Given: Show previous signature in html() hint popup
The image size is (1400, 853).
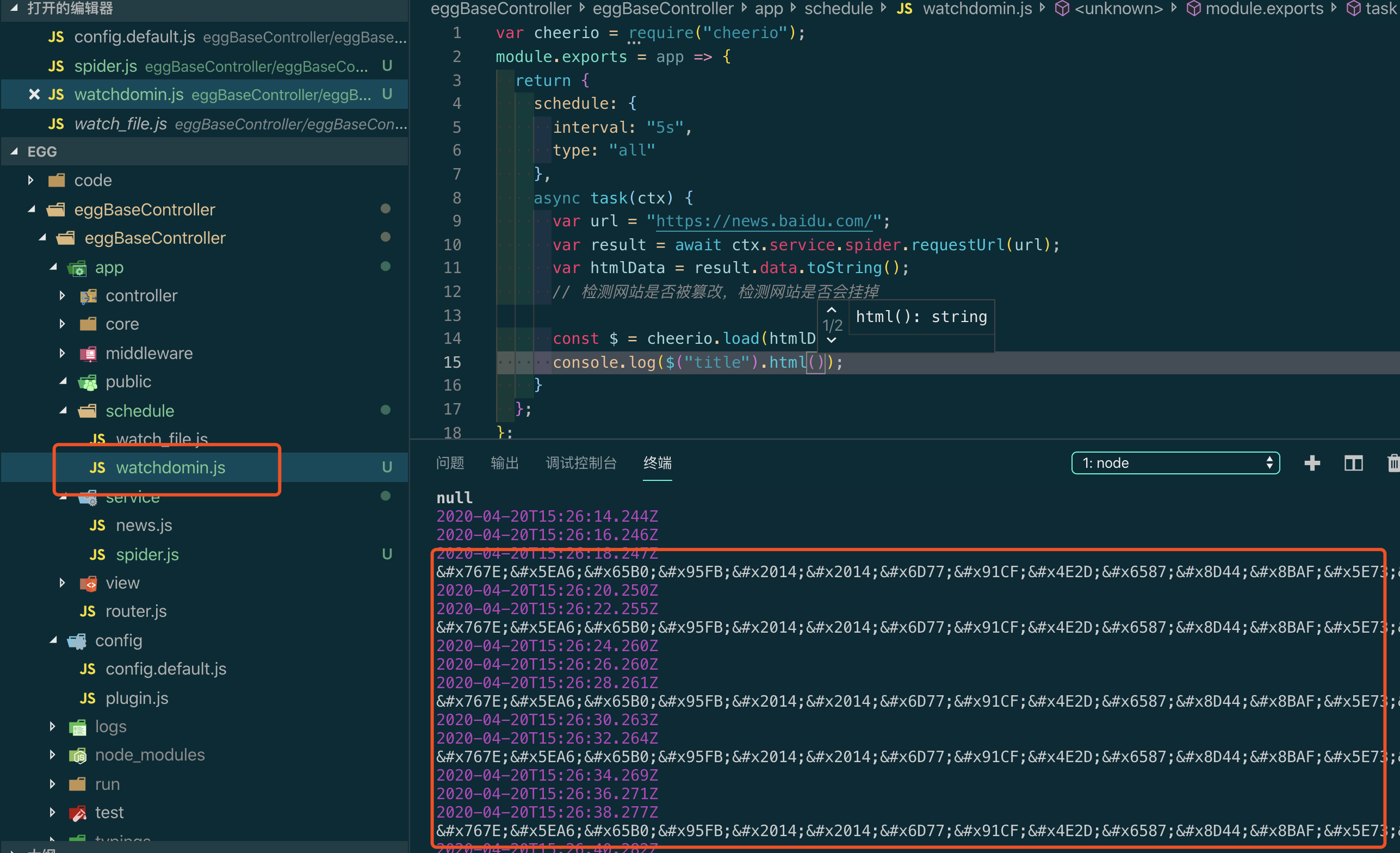Looking at the screenshot, I should [831, 310].
